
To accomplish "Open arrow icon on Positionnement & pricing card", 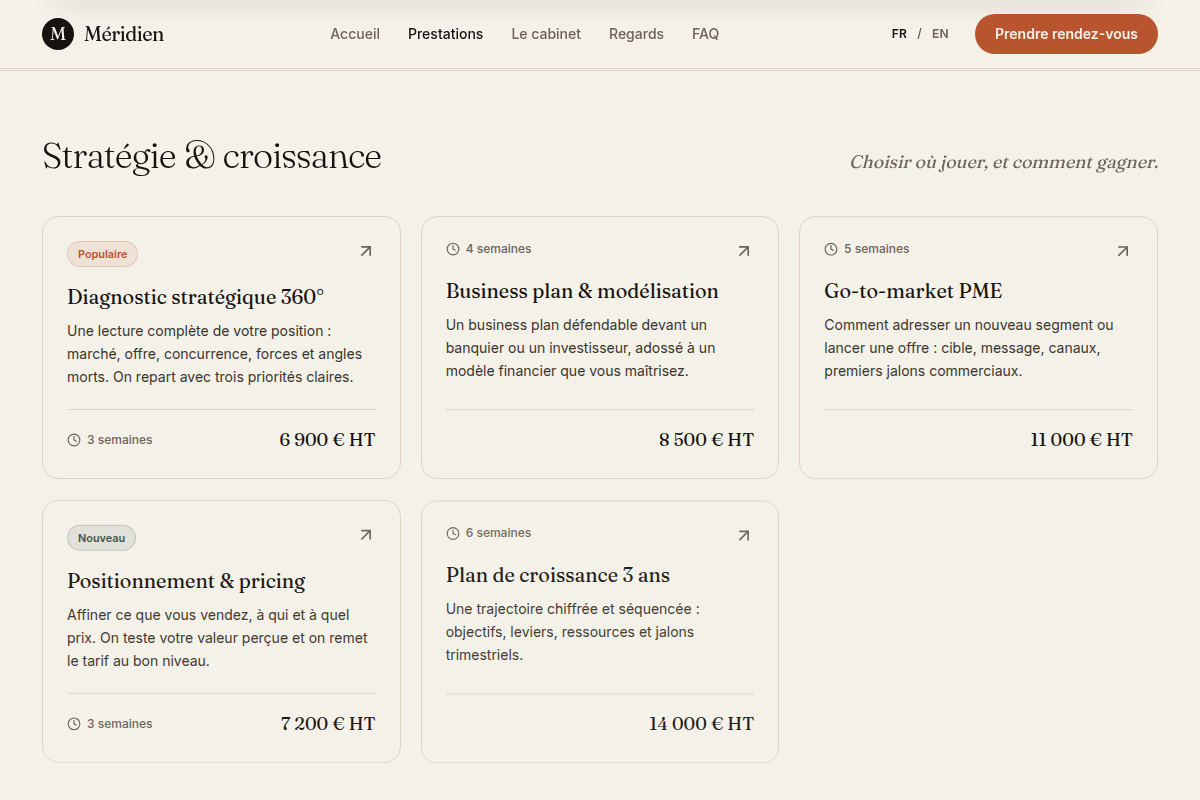I will coord(366,535).
